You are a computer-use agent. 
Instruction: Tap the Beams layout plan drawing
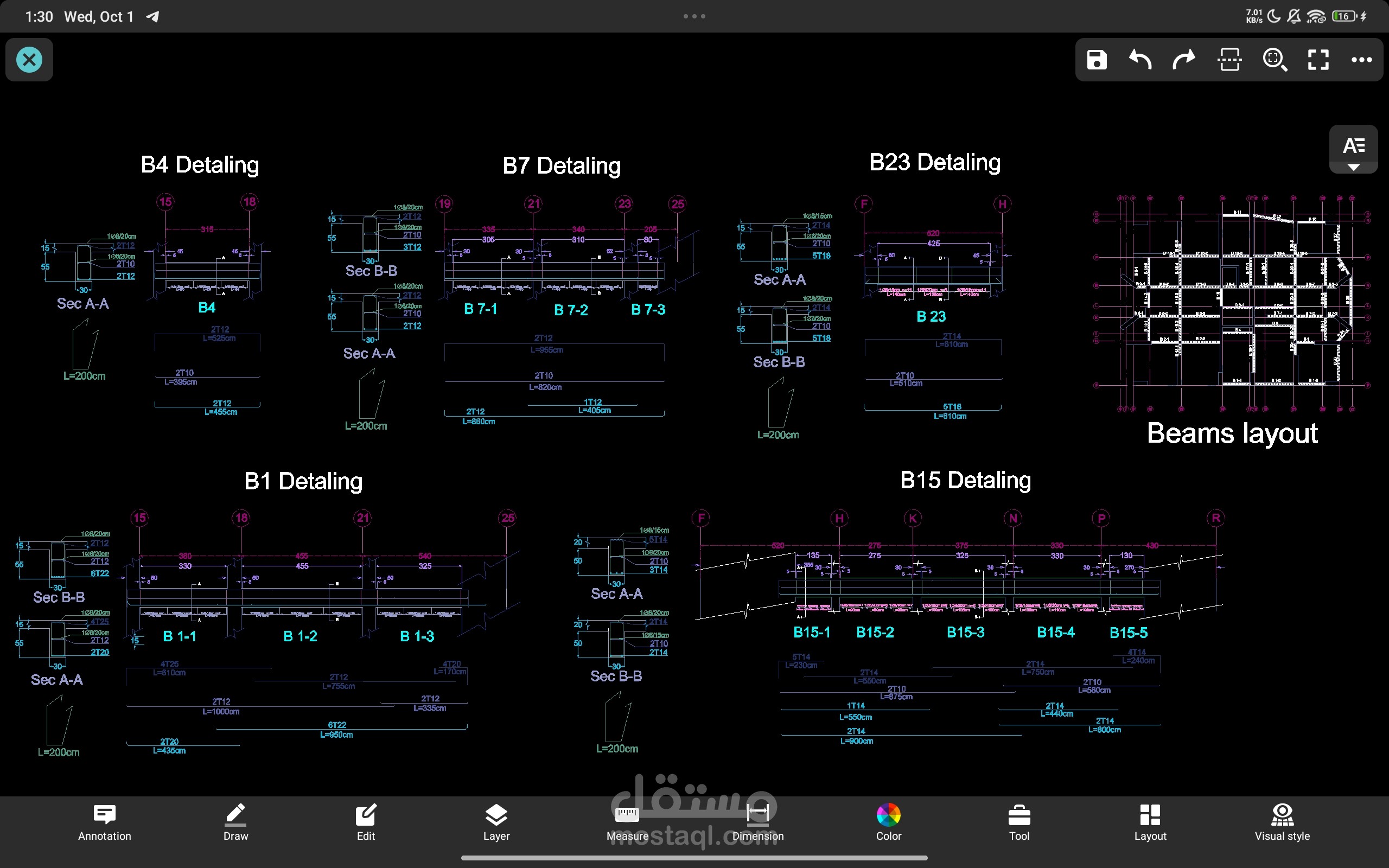(x=1232, y=303)
